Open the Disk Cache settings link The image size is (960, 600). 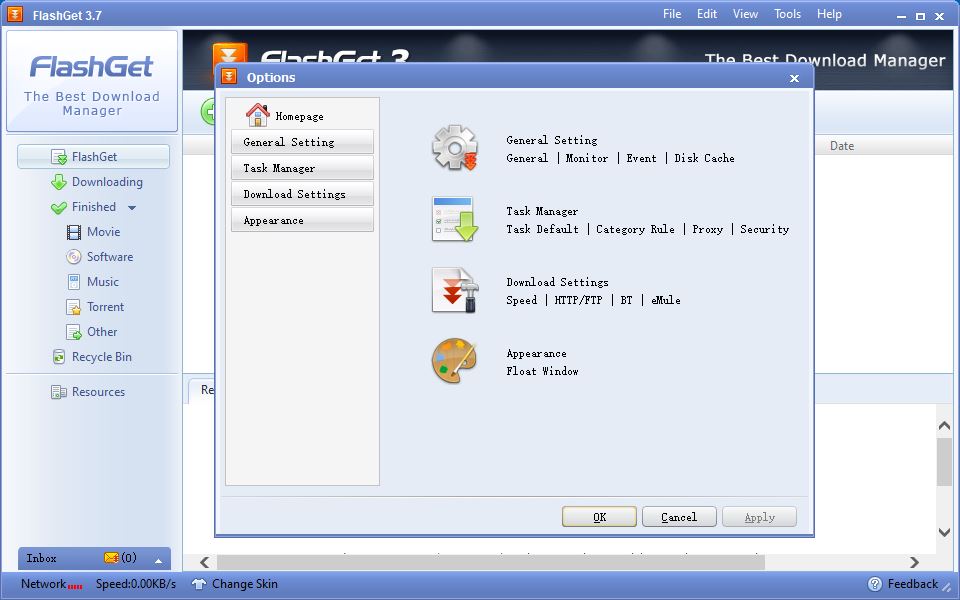point(704,159)
